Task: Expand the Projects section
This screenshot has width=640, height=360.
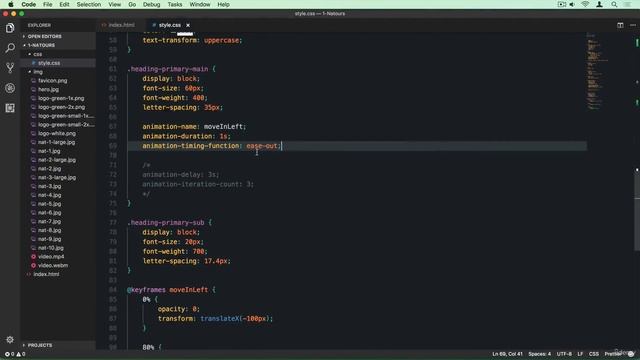Action: 58,345
